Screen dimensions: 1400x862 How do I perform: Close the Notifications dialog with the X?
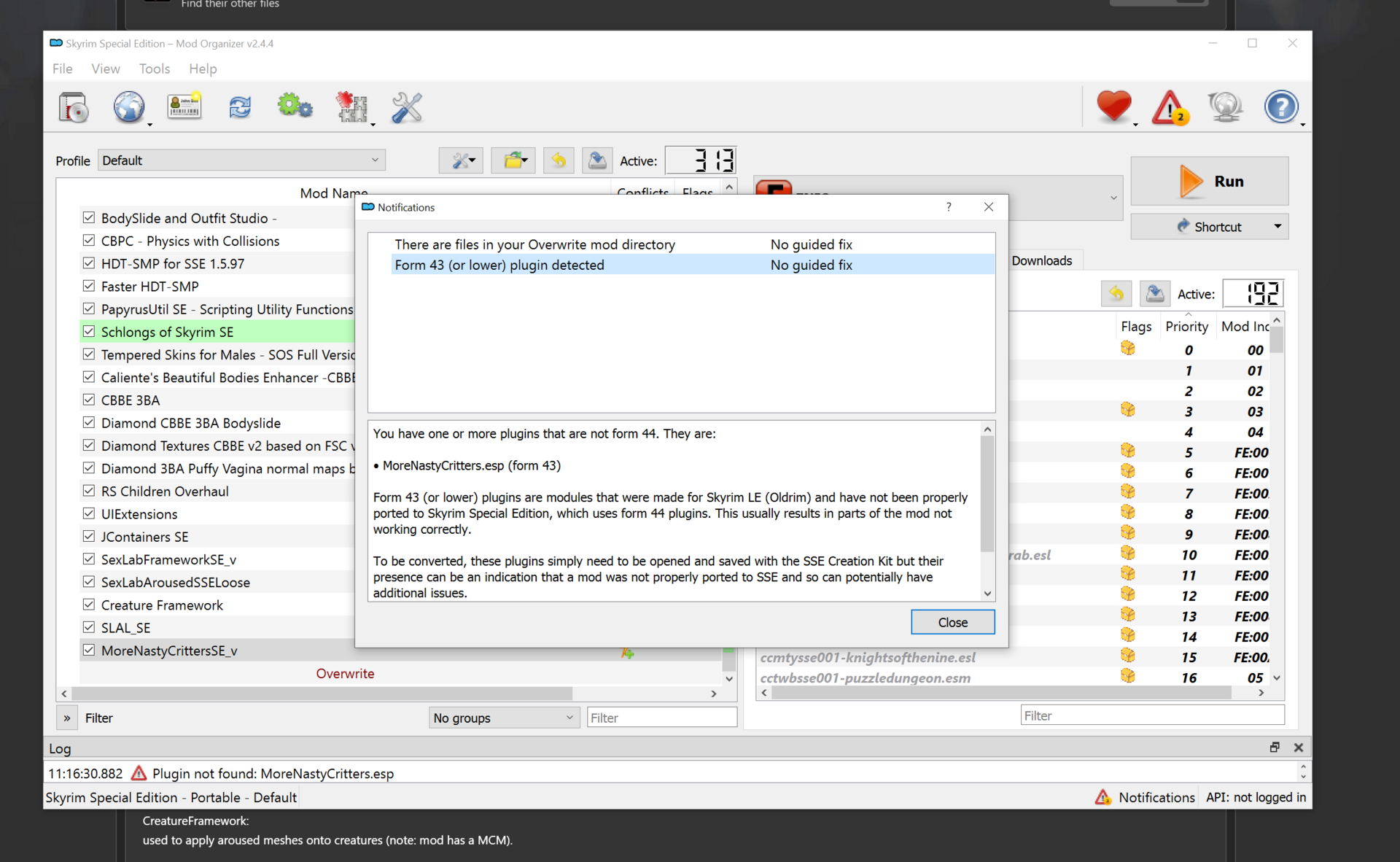point(989,207)
